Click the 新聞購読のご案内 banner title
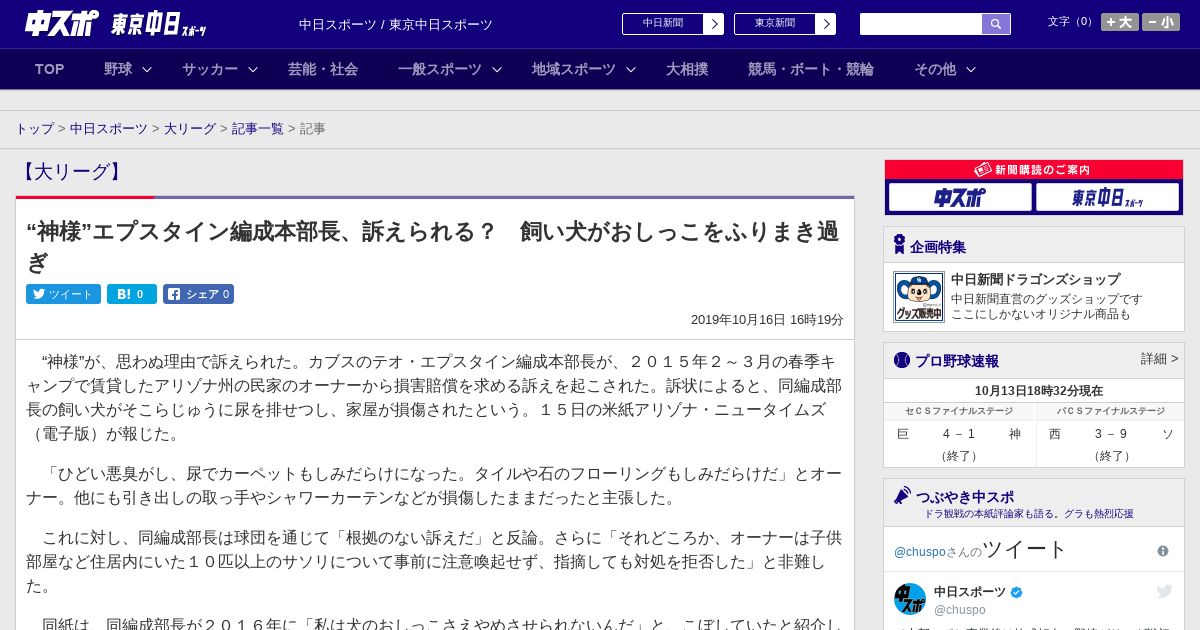The width and height of the screenshot is (1200, 630). click(1033, 170)
